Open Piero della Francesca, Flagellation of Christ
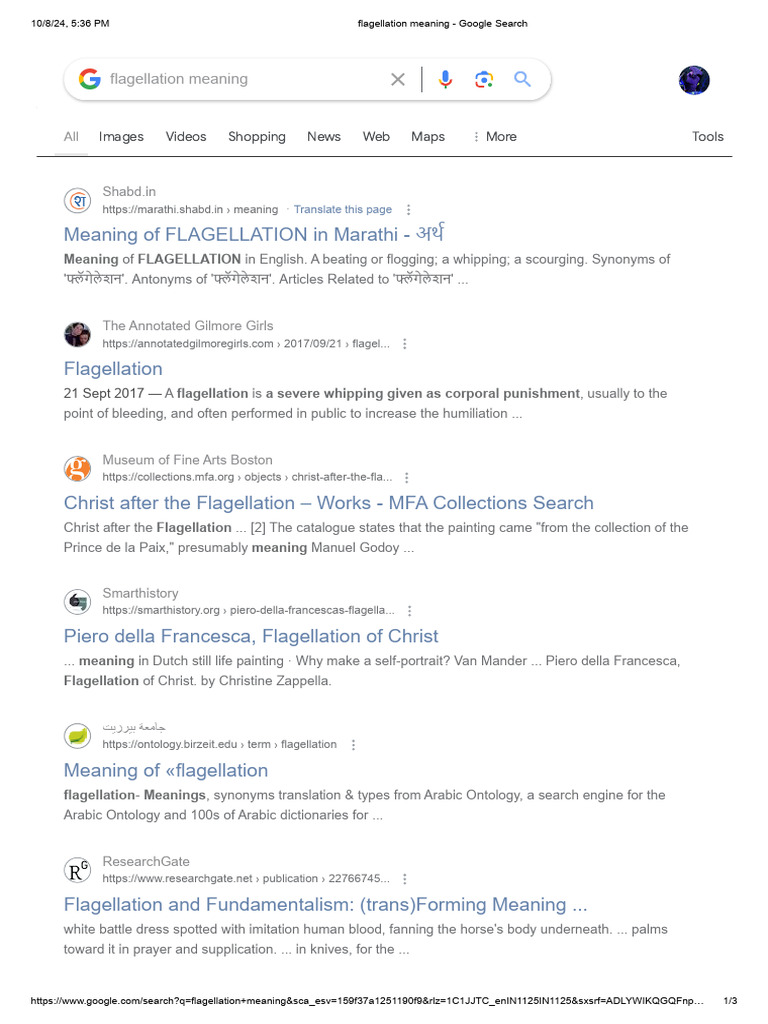This screenshot has width=768, height=1024. [251, 636]
